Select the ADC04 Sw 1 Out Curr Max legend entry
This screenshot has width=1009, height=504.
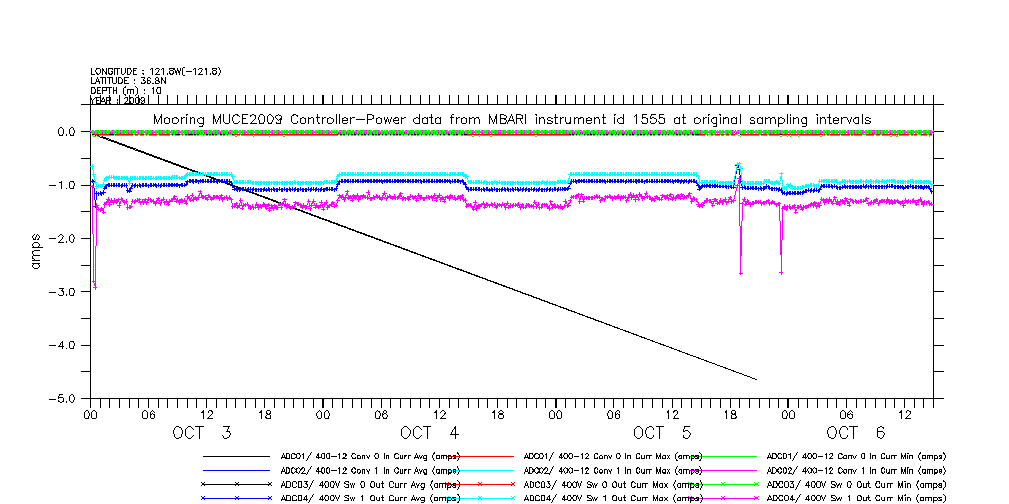point(613,497)
